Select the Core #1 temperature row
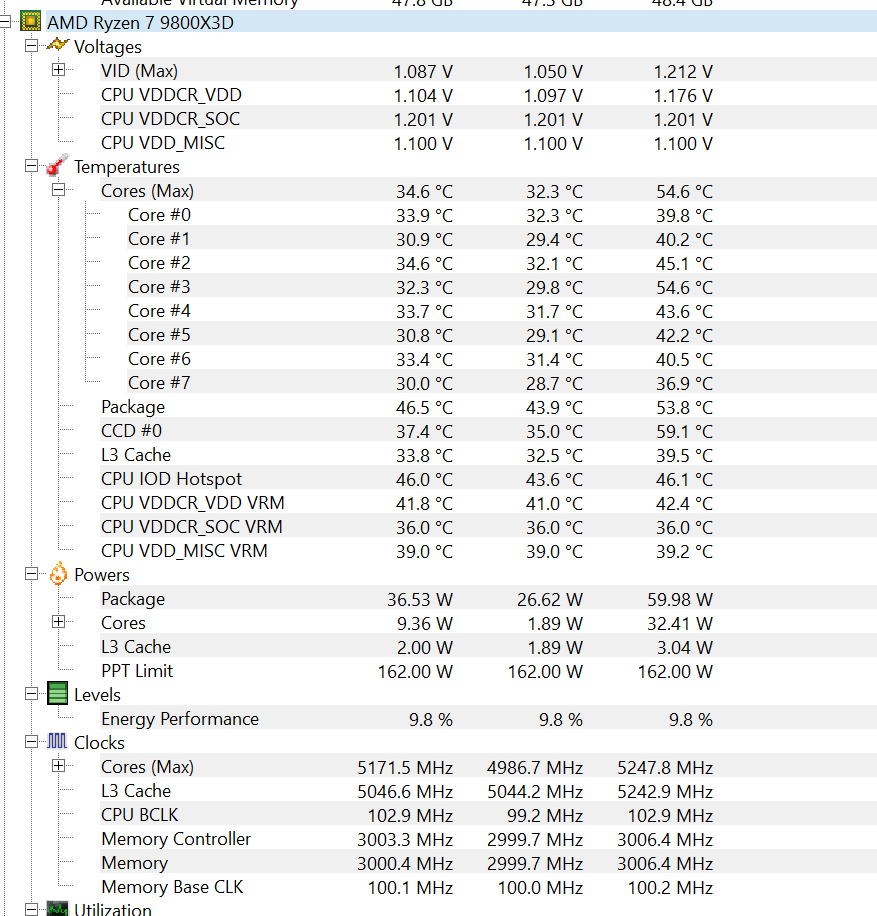877x916 pixels. tap(502, 239)
